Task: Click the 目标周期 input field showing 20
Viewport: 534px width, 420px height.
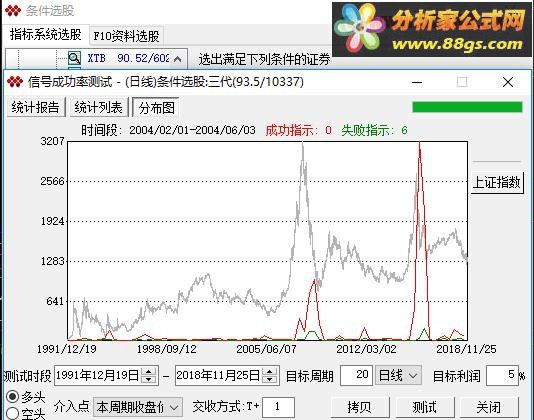Action: [356, 375]
